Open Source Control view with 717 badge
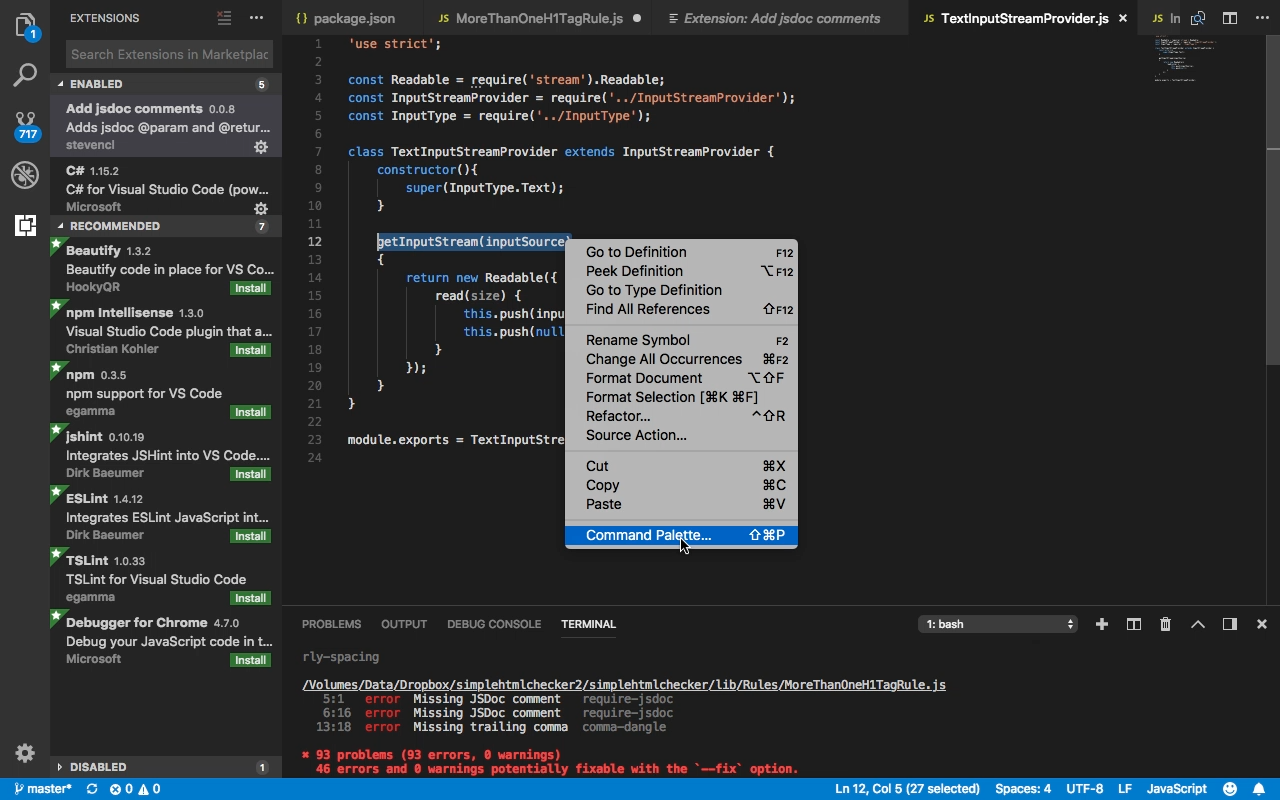 tap(25, 125)
